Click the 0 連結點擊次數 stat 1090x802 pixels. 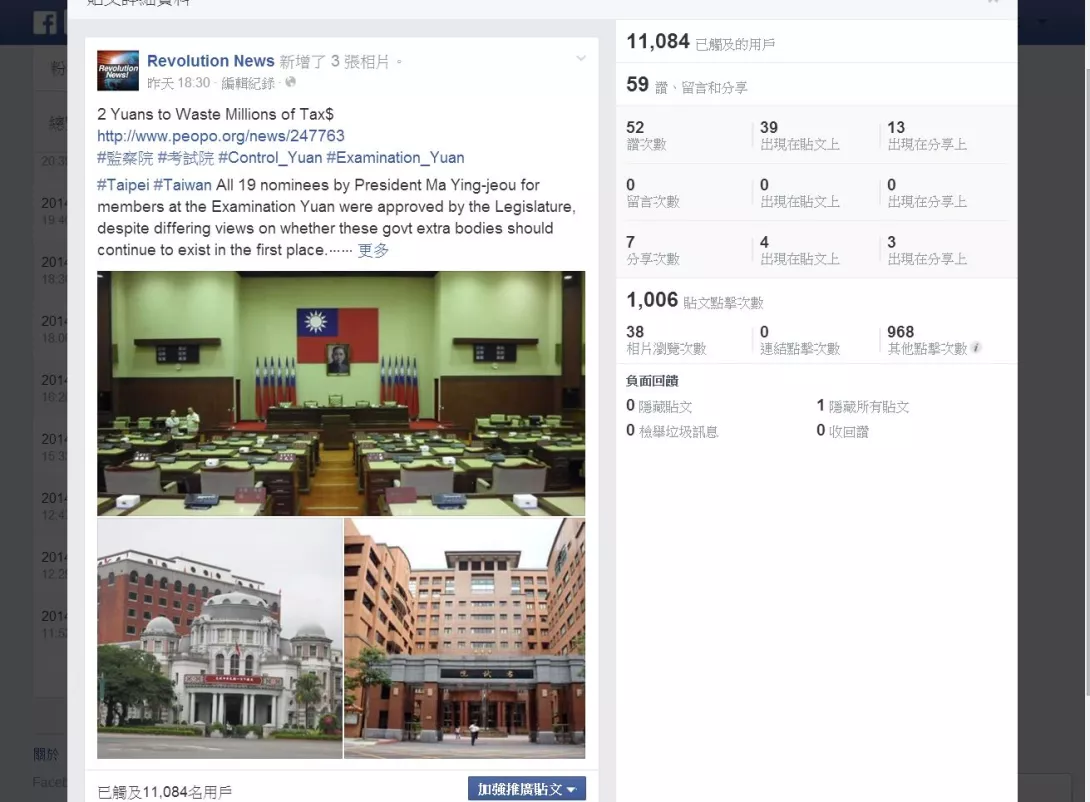click(x=800, y=340)
